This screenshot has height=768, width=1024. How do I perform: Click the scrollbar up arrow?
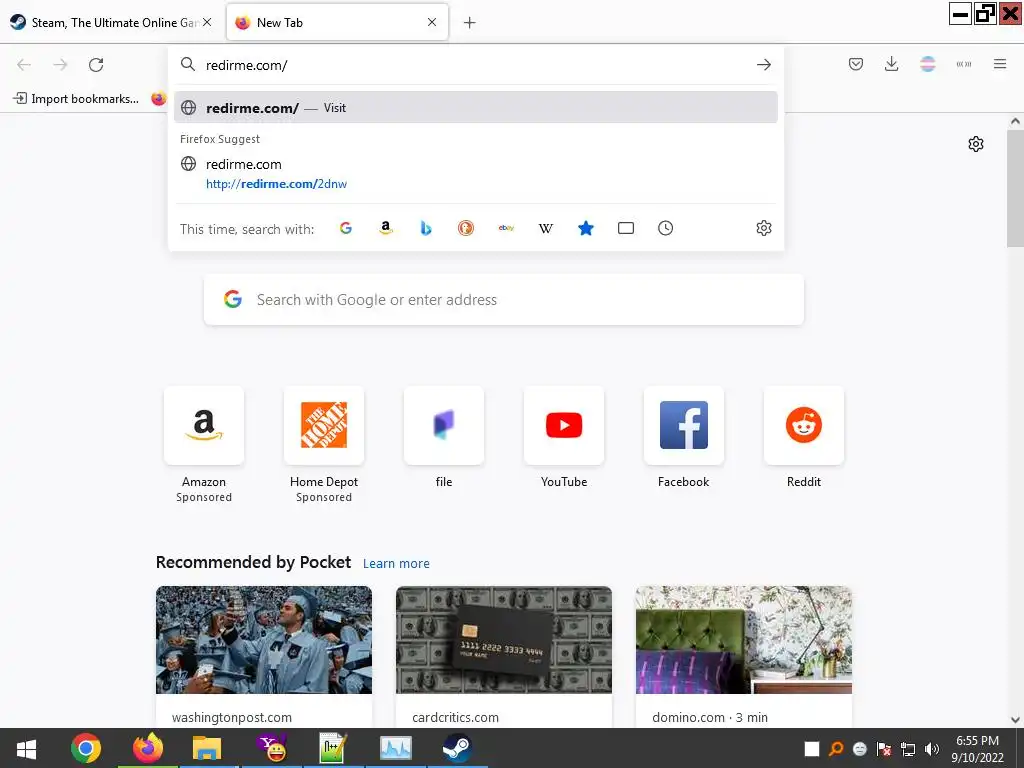pyautogui.click(x=1016, y=121)
